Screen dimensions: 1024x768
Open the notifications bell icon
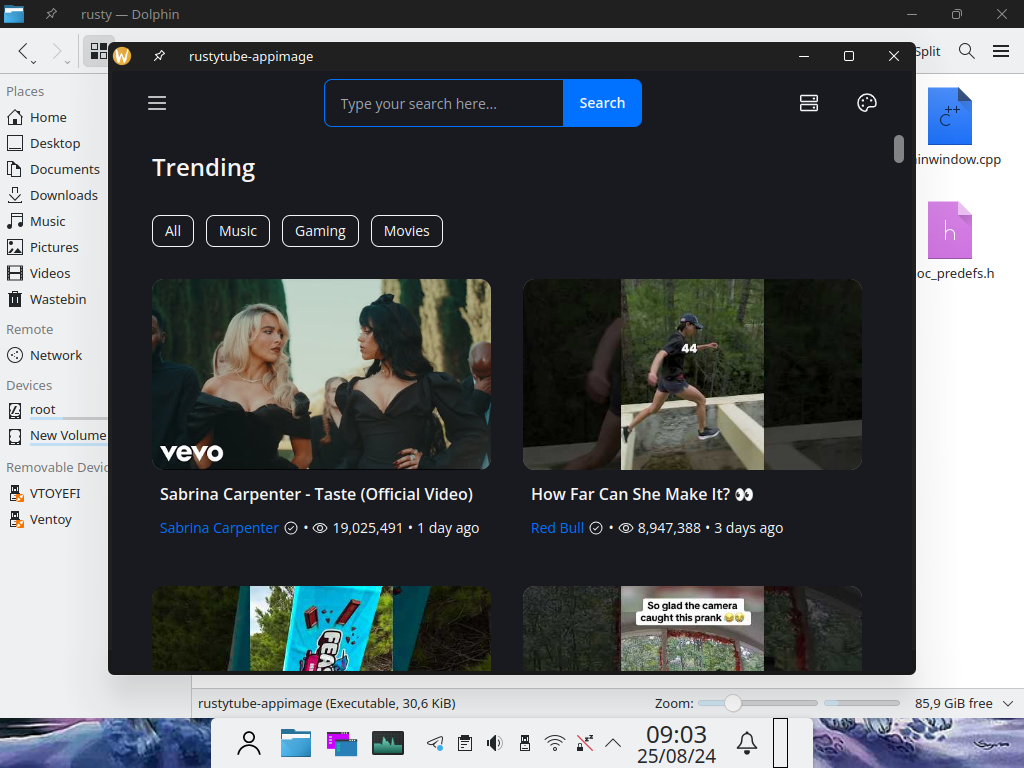click(747, 743)
